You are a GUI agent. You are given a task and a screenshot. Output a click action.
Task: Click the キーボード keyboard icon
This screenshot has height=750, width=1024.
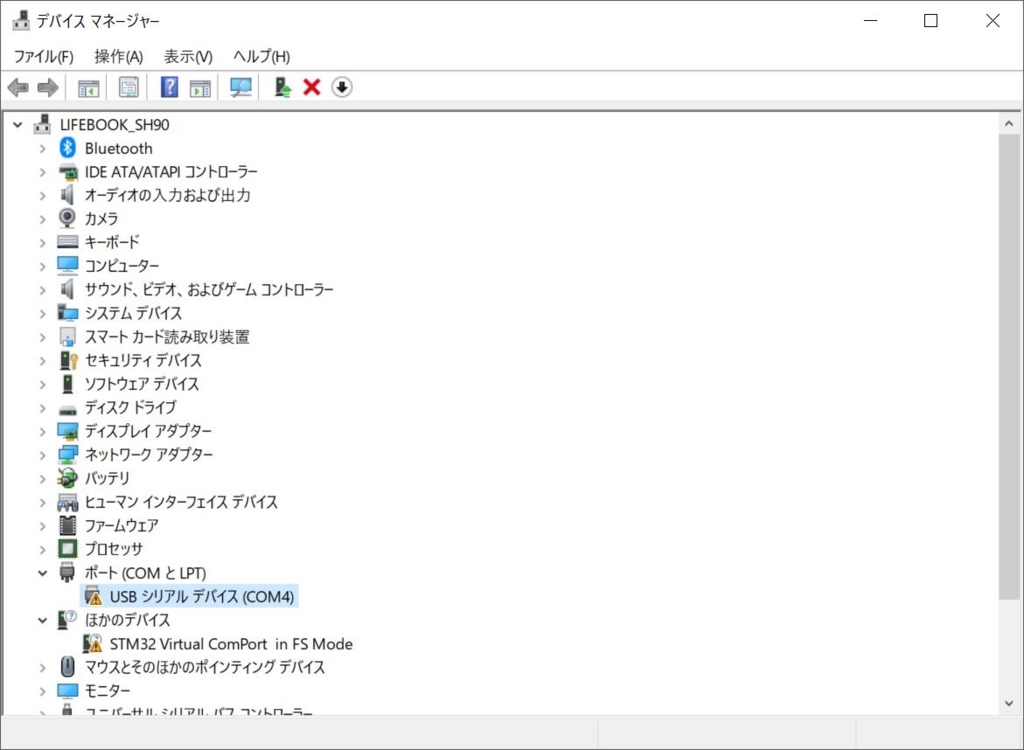pyautogui.click(x=67, y=242)
